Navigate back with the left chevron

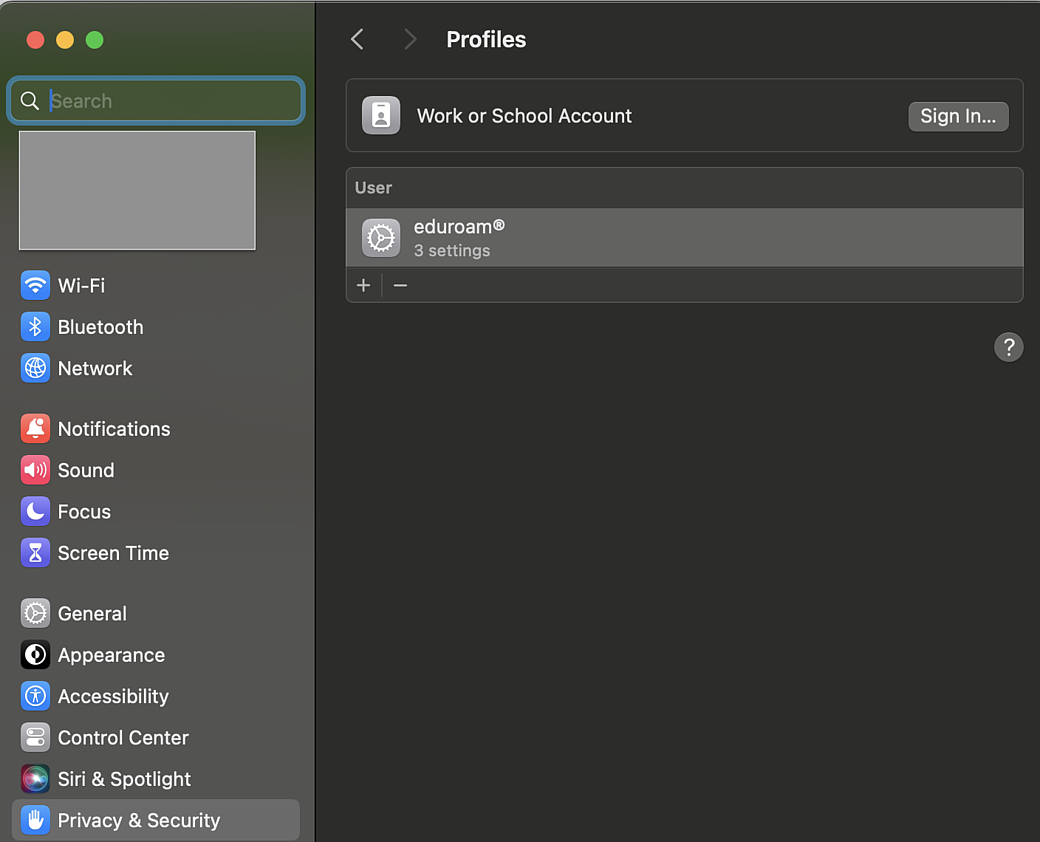pyautogui.click(x=357, y=39)
